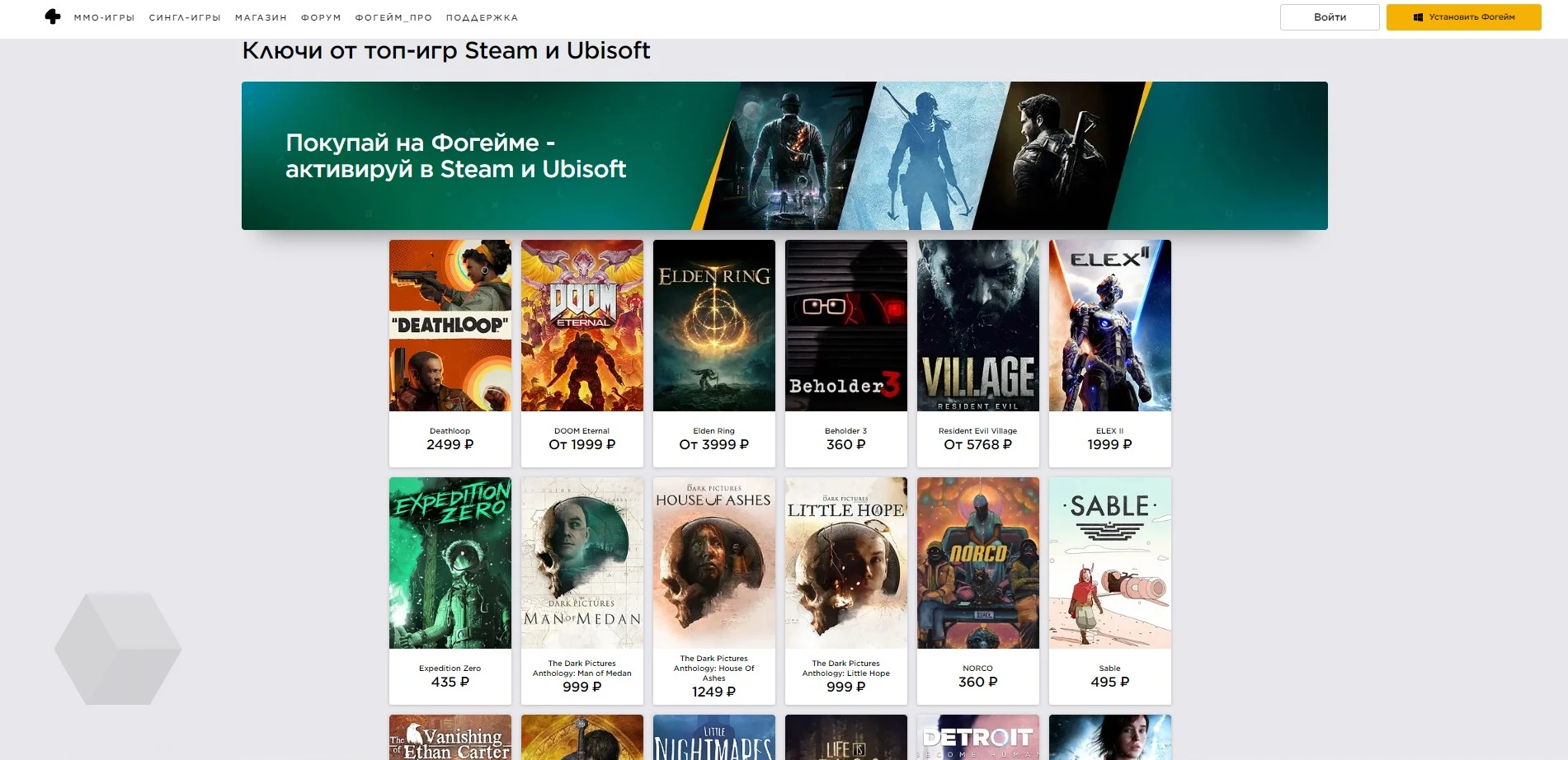This screenshot has width=1568, height=760.
Task: Open the Deathloop game cover
Action: click(450, 326)
